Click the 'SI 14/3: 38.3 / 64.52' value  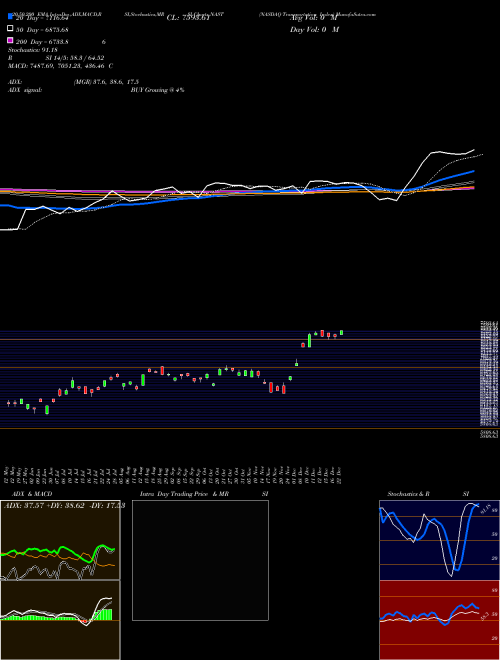(75, 58)
